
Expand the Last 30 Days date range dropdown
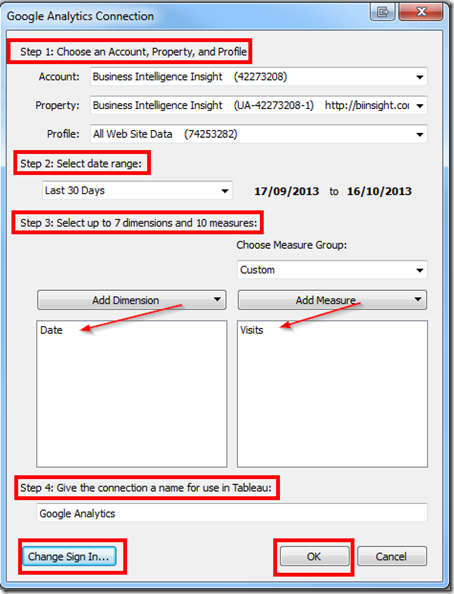click(x=137, y=191)
